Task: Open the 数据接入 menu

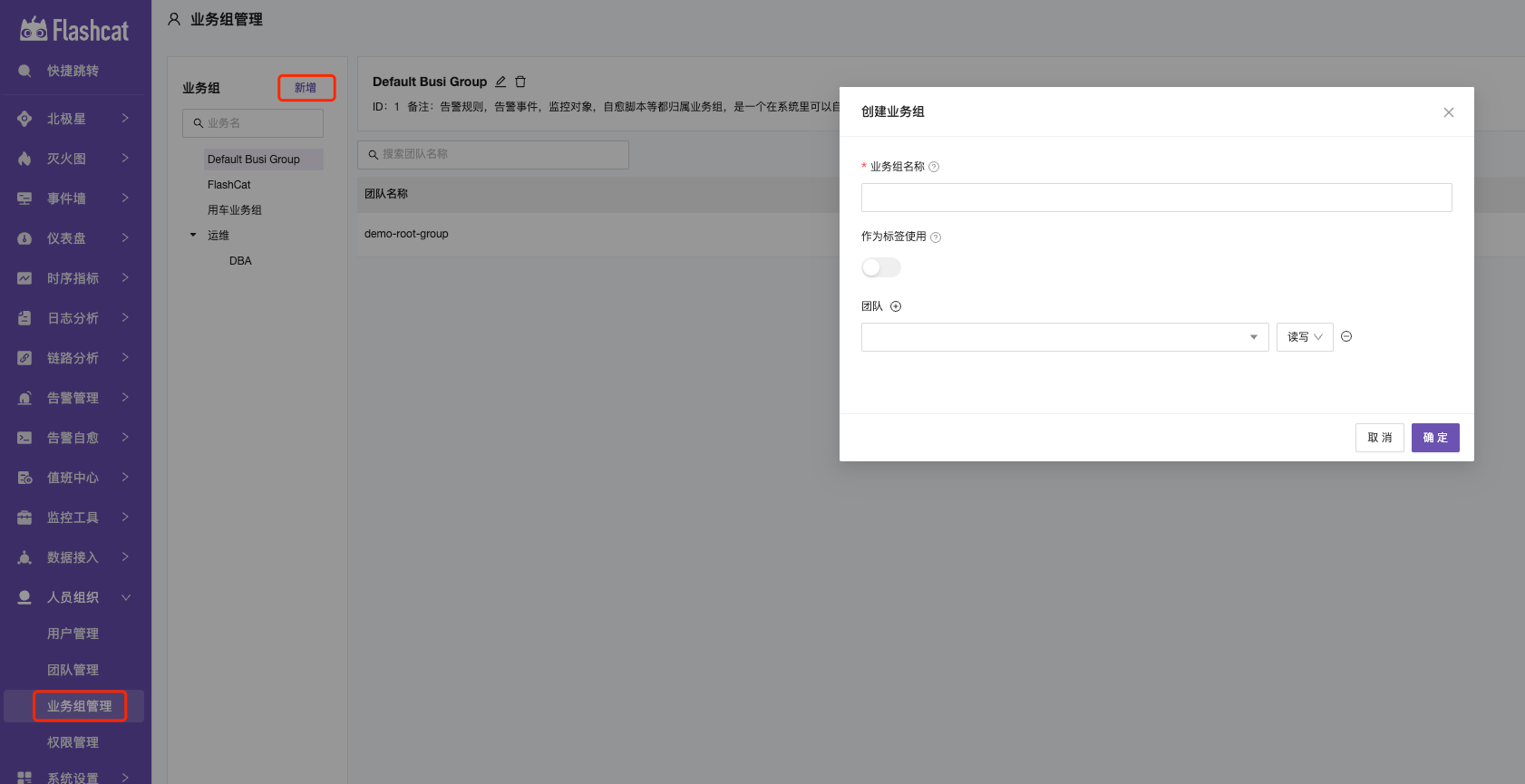Action: [x=73, y=557]
